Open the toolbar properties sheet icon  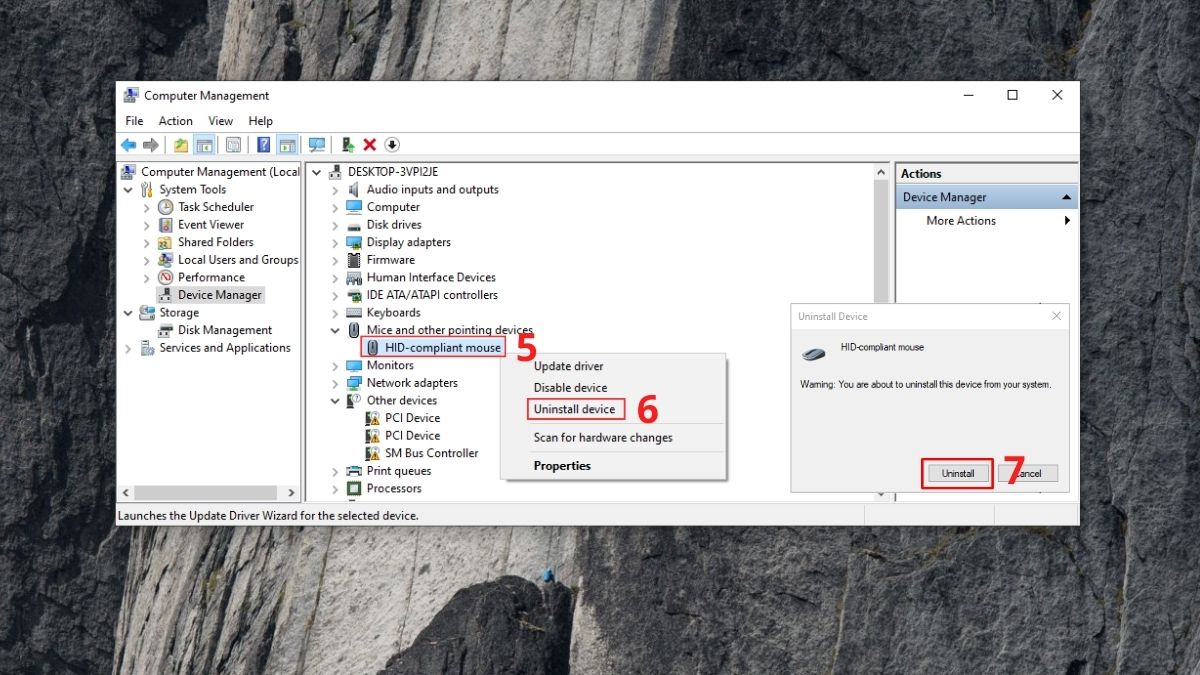point(233,145)
